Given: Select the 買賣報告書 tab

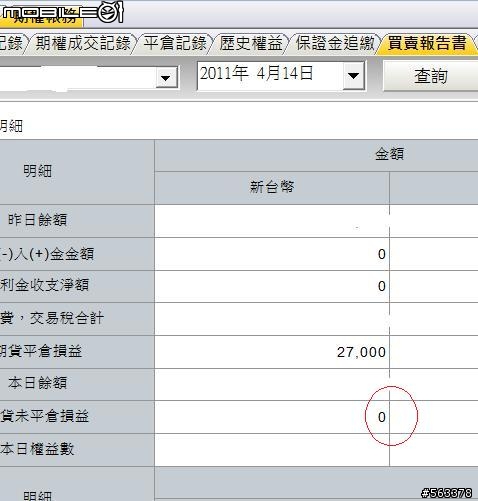Looking at the screenshot, I should [x=427, y=43].
